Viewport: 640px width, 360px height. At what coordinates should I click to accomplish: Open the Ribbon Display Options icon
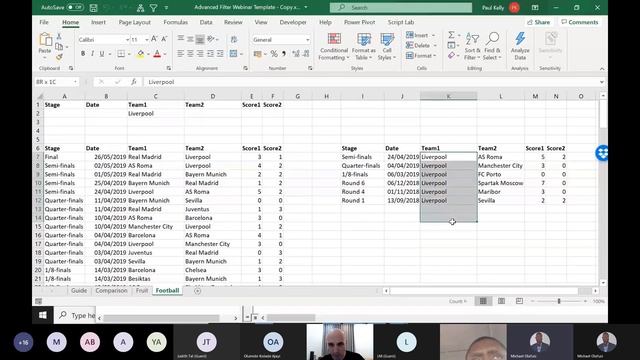coord(535,7)
